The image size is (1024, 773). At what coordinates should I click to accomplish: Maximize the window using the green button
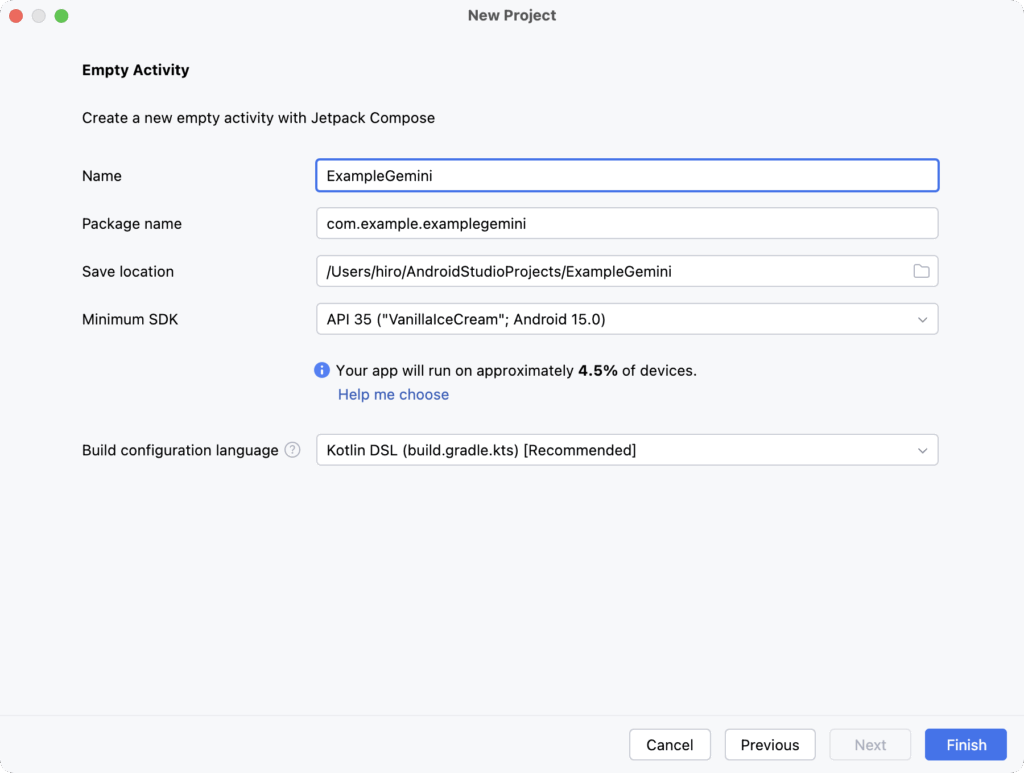click(61, 16)
